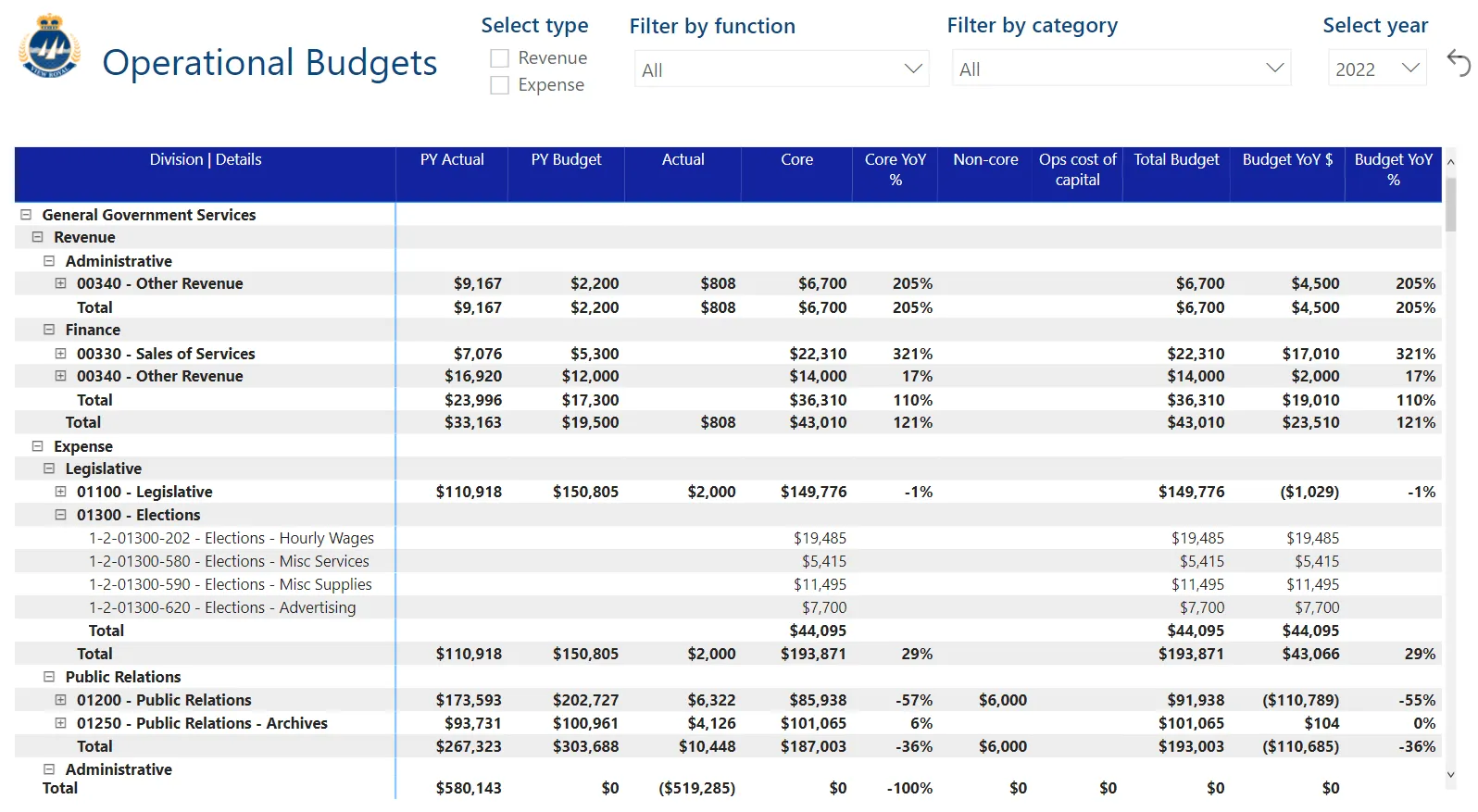The width and height of the screenshot is (1478, 812).
Task: Collapse the Public Relations group
Action: point(49,677)
